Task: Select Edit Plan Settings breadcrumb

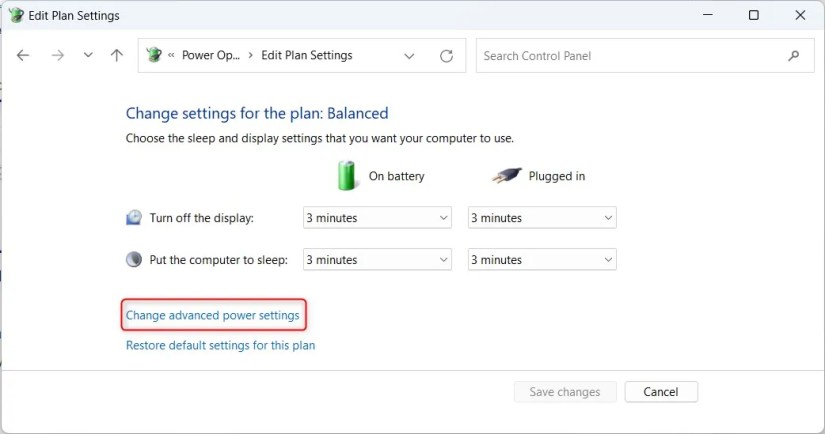Action: pyautogui.click(x=307, y=55)
